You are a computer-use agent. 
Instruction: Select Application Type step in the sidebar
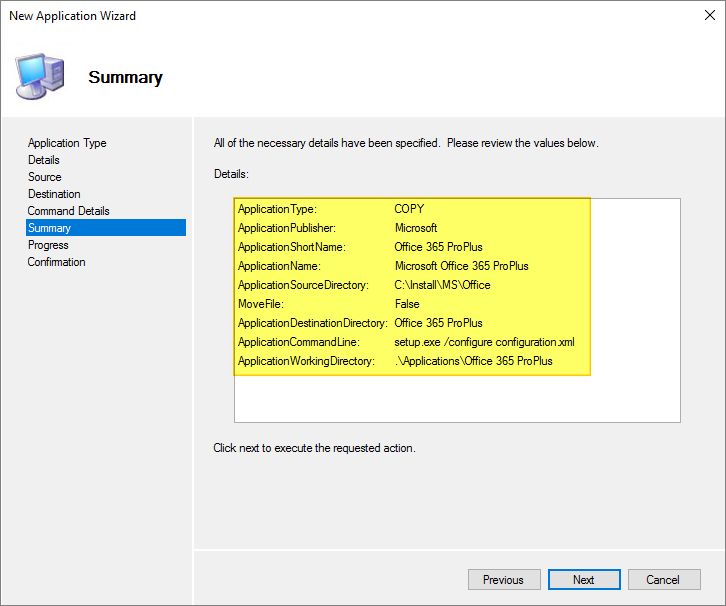[67, 143]
